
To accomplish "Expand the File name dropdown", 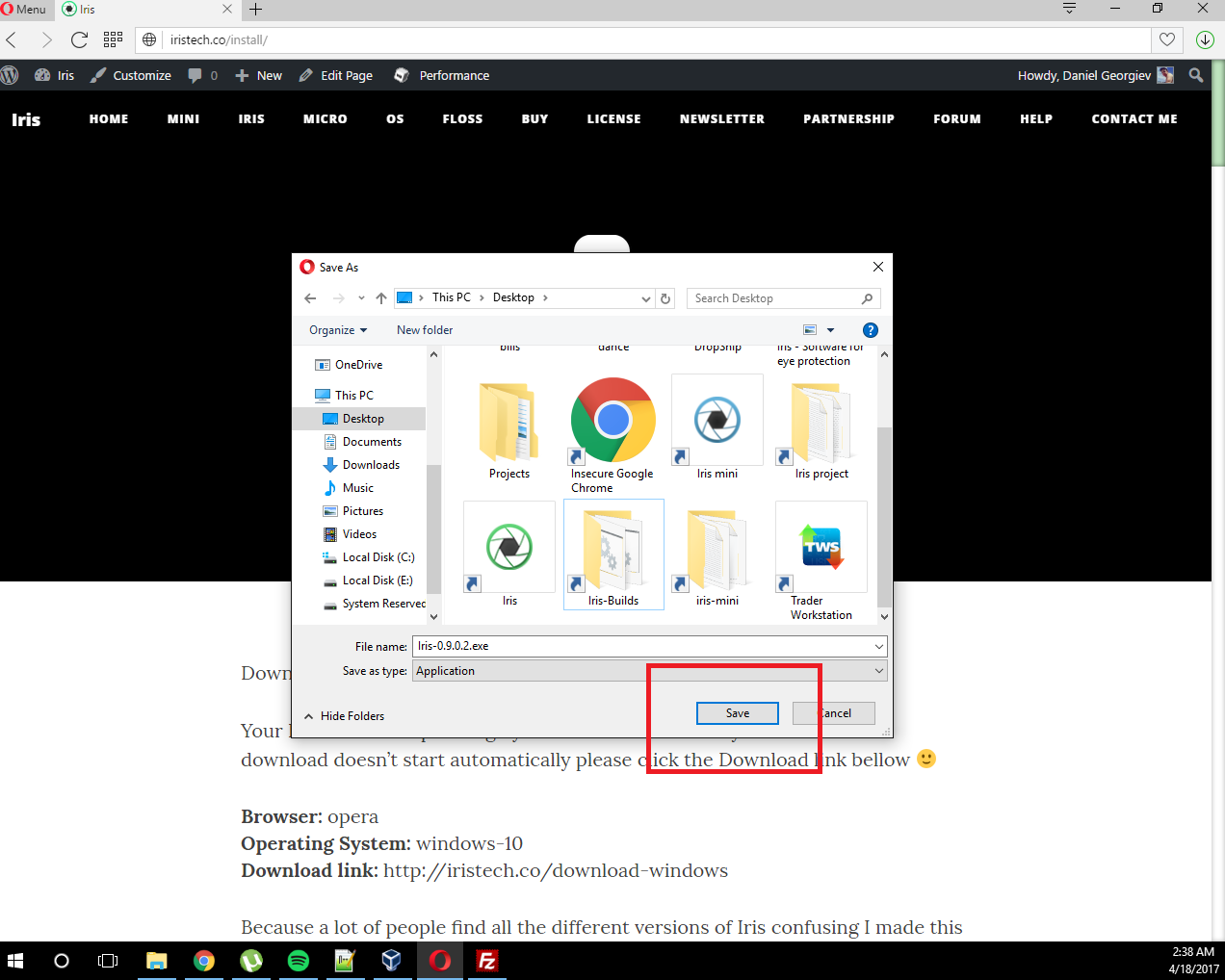I will [x=879, y=647].
